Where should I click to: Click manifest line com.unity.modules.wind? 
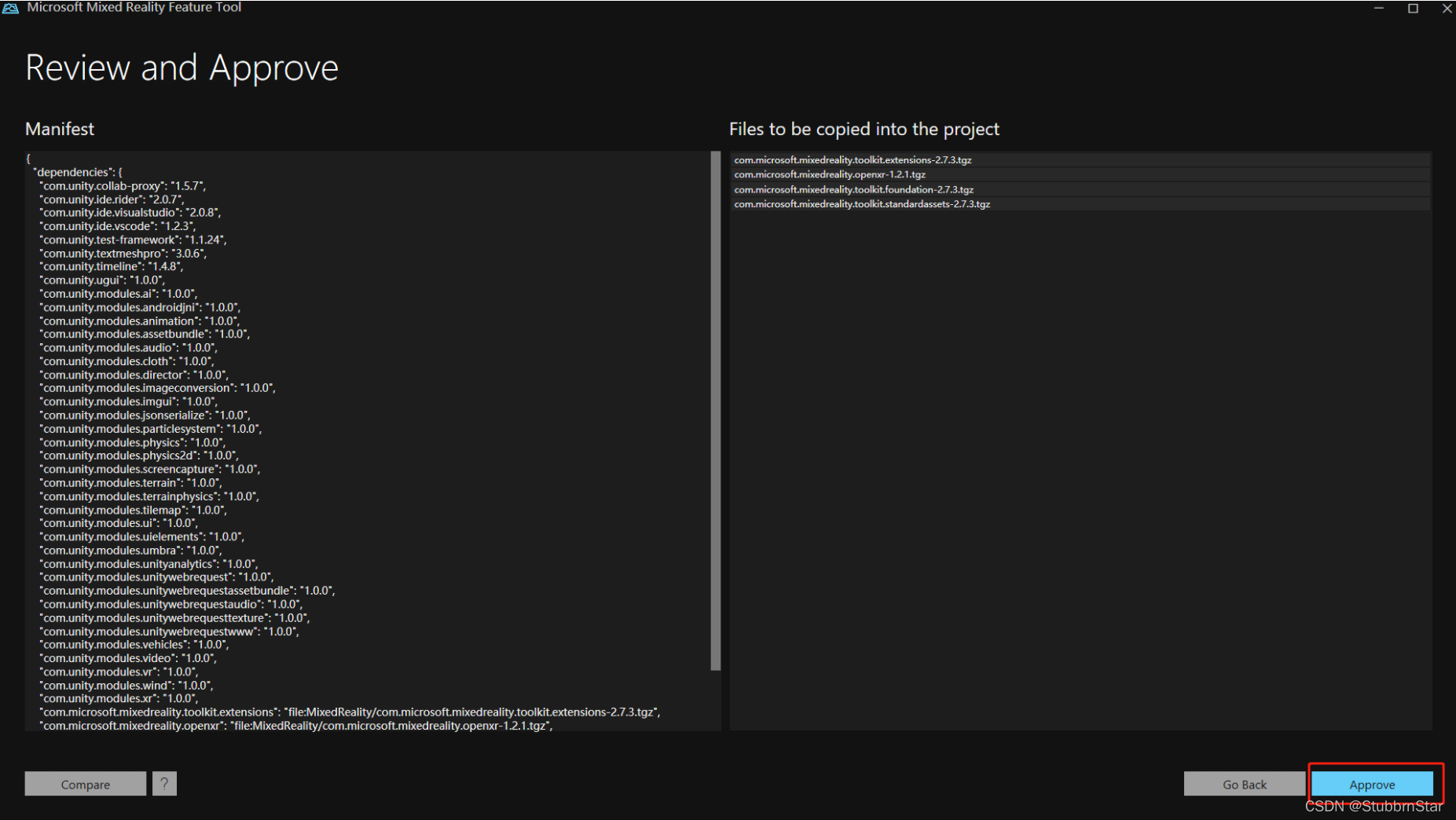127,686
